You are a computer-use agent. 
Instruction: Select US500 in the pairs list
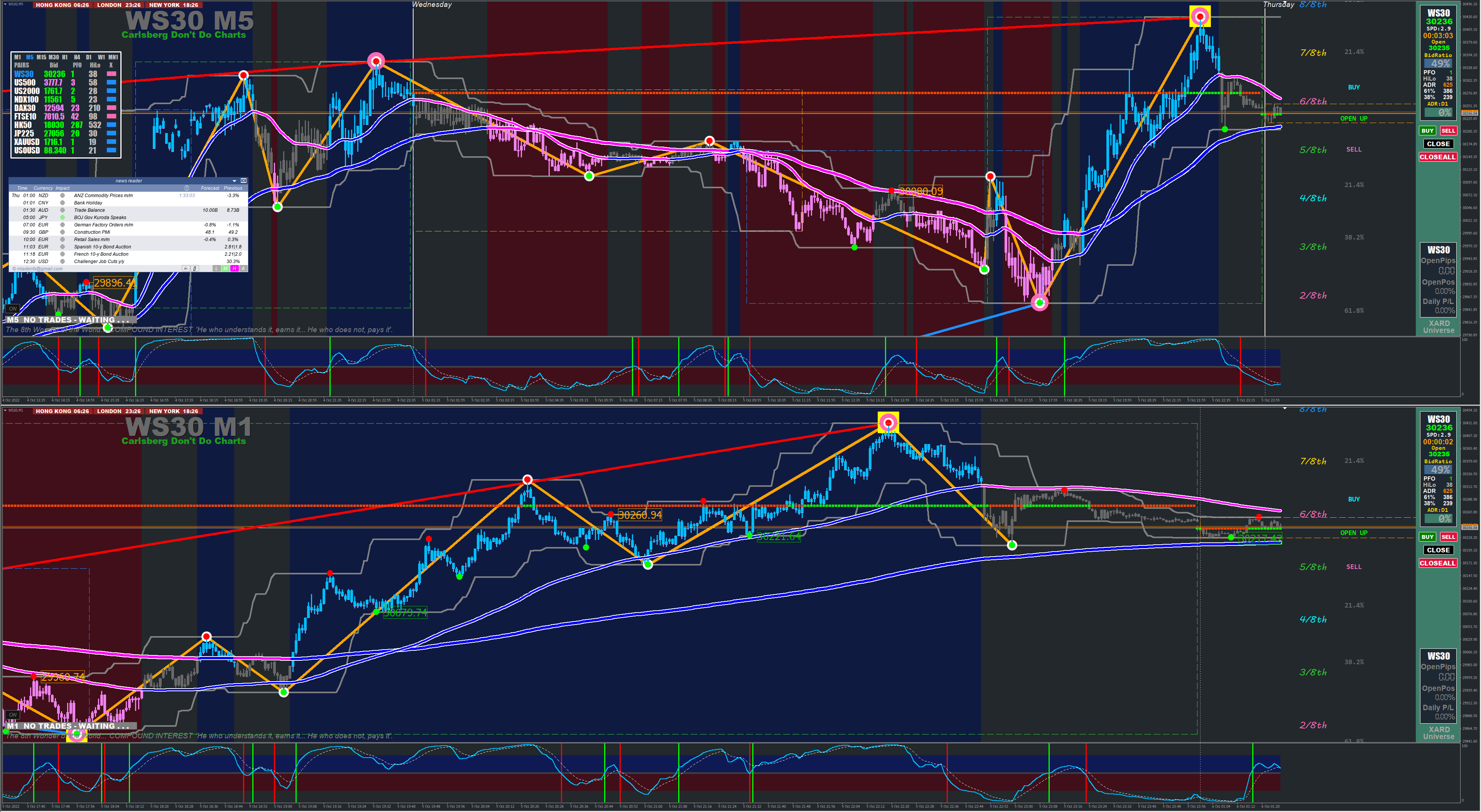pos(25,83)
